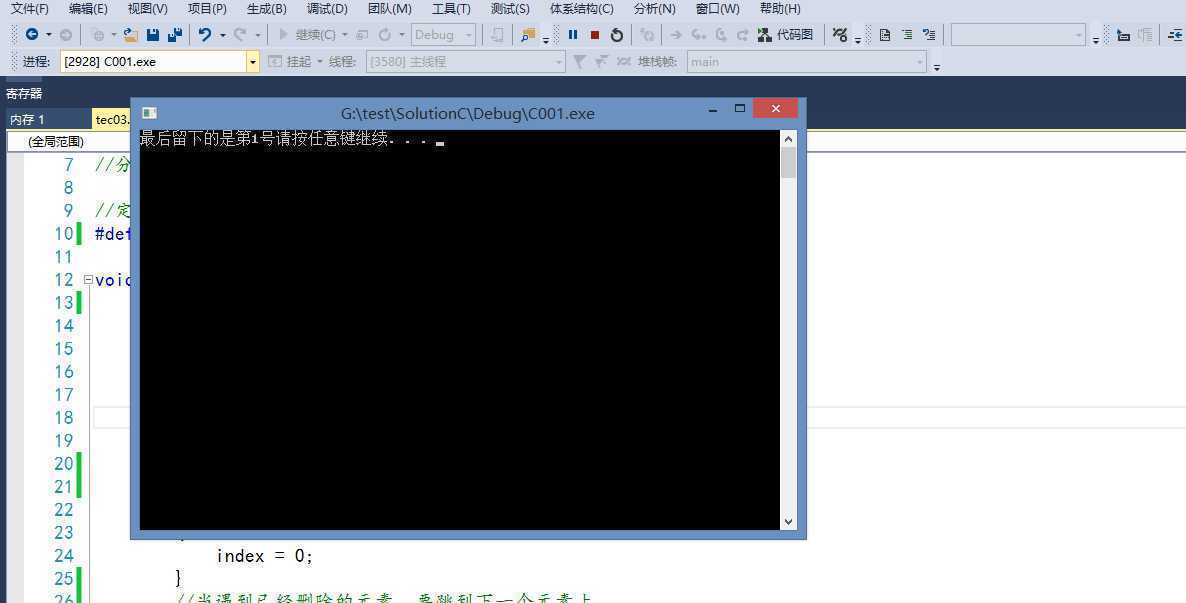Viewport: 1186px width, 603px height.
Task: Collapse the code block at line 12
Action: click(88, 279)
